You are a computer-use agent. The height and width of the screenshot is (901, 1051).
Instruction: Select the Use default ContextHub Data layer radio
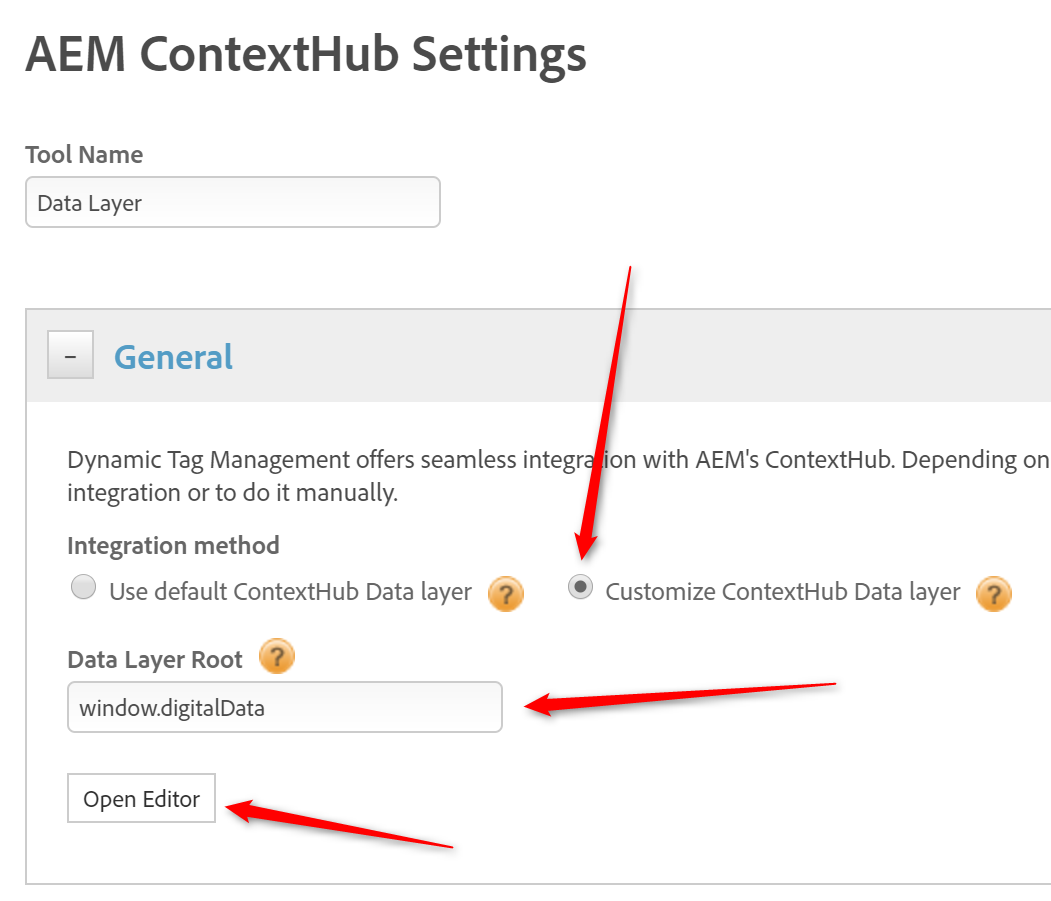(84, 588)
